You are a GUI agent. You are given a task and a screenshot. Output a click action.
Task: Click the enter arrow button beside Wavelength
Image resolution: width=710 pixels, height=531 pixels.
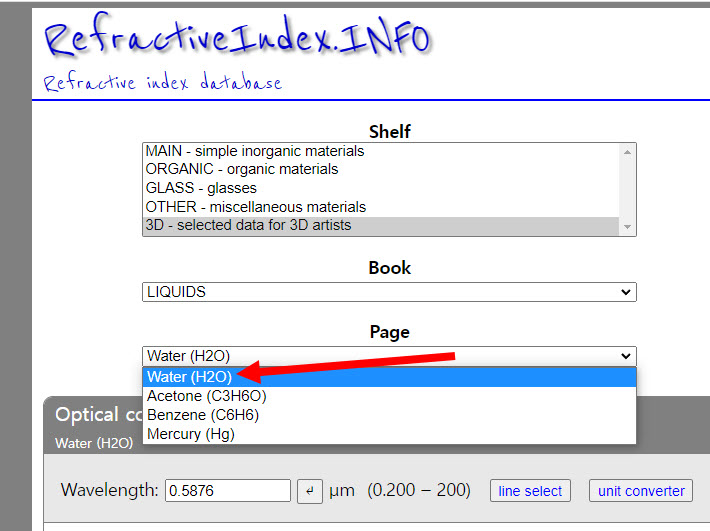310,491
